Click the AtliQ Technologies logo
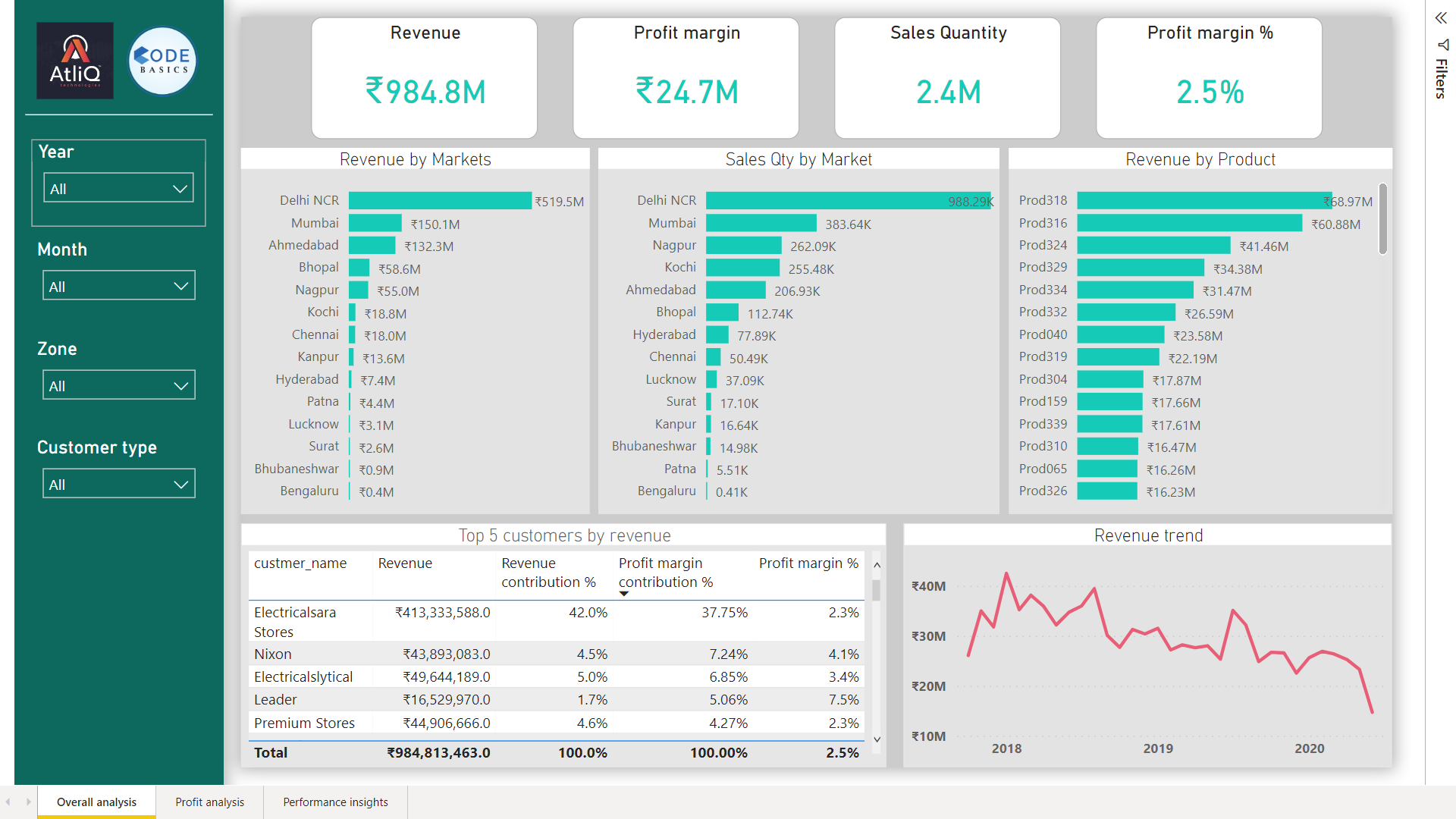The height and width of the screenshot is (819, 1456). 75,60
